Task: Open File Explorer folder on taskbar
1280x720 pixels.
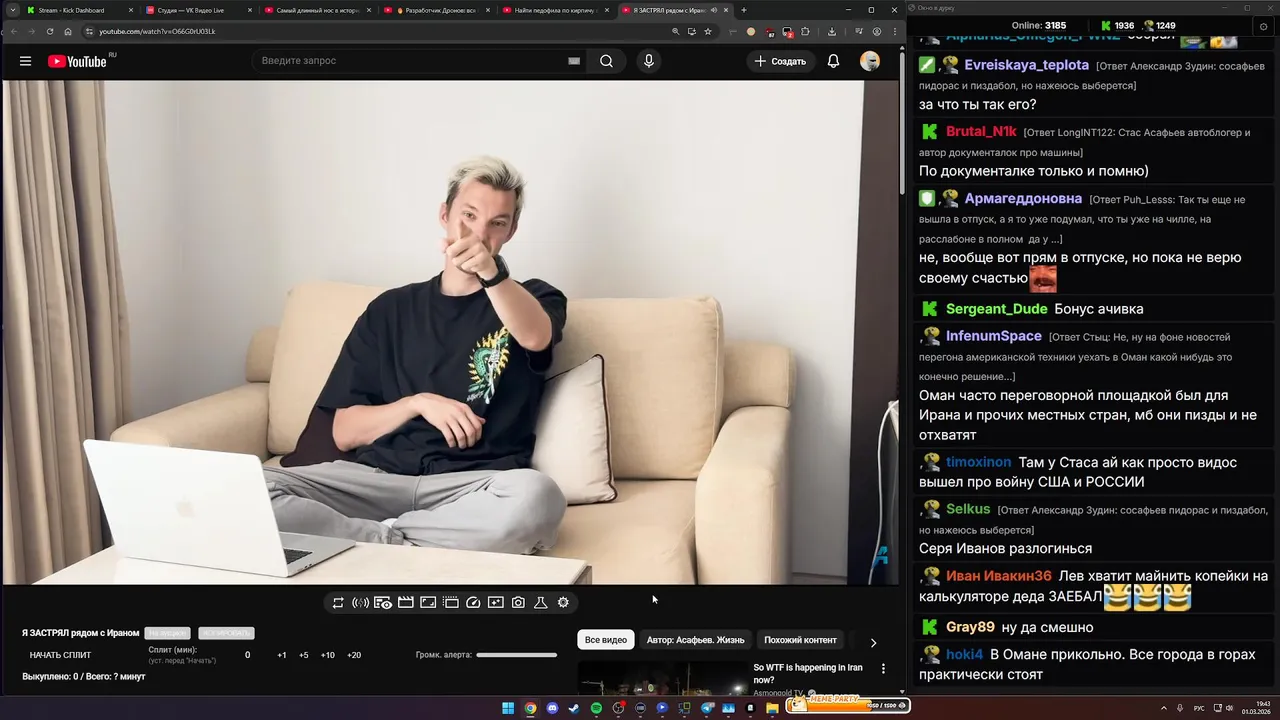Action: pyautogui.click(x=772, y=708)
